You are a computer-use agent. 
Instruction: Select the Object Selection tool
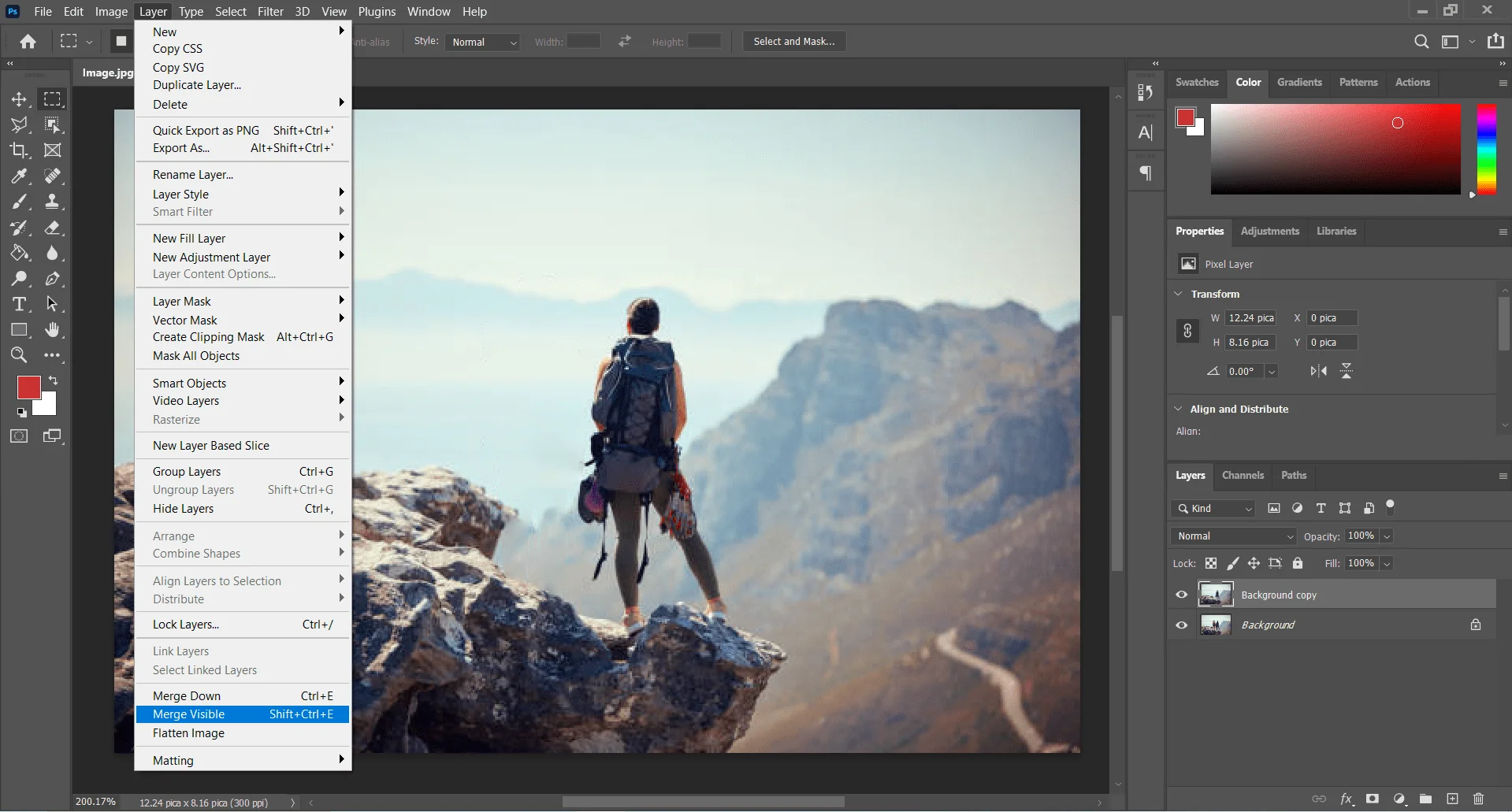pos(53,124)
